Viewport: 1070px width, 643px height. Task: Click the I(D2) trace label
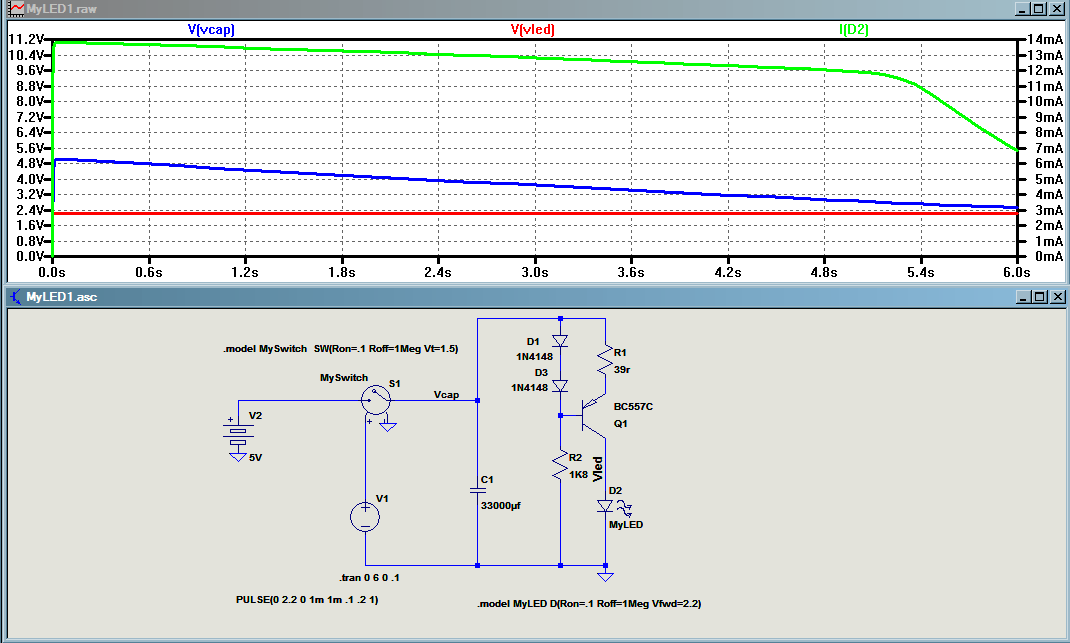(853, 29)
